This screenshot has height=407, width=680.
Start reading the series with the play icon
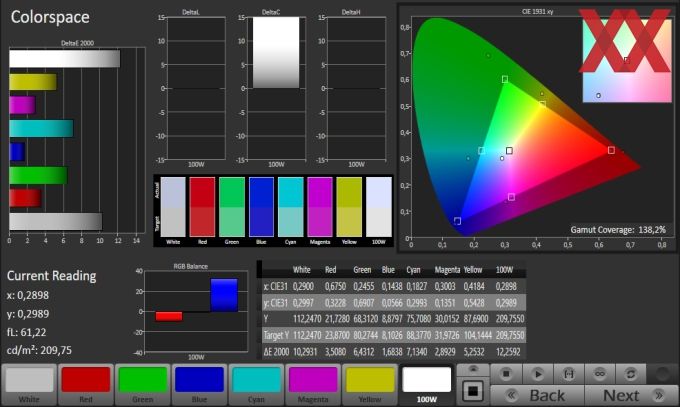tap(538, 374)
